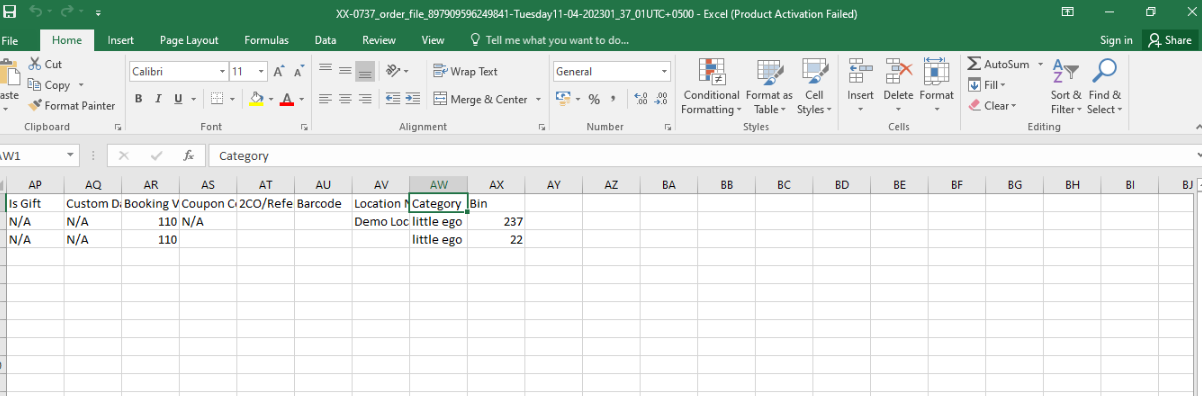Image resolution: width=1202 pixels, height=396 pixels.
Task: Click the Sign in link
Action: [x=1116, y=40]
